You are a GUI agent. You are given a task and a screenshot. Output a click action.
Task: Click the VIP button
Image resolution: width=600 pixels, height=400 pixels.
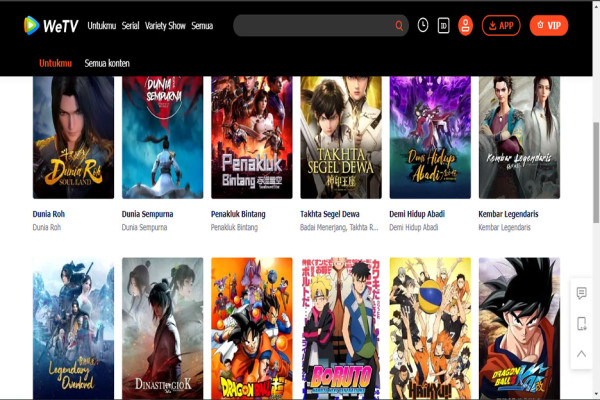[549, 26]
